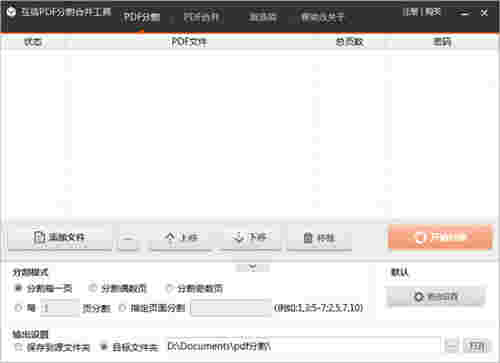Click the add file button
Screen dimensions: 500x363
[x=60, y=237]
